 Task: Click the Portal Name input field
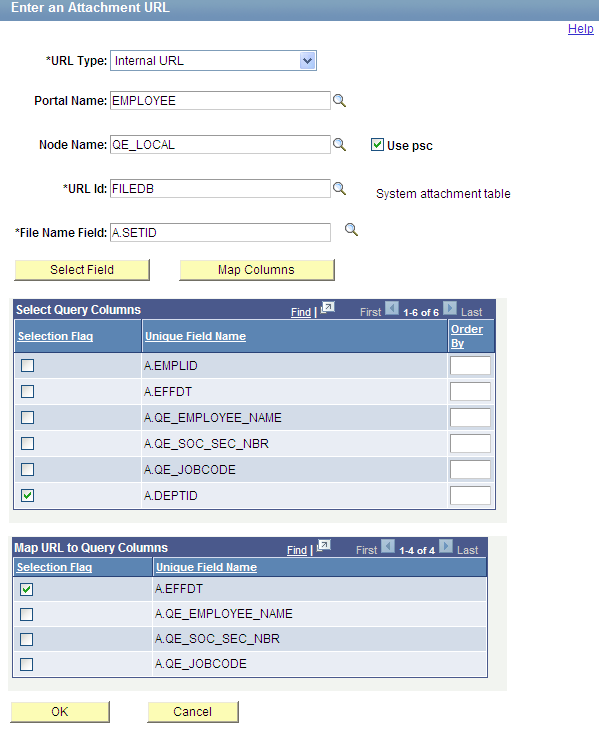(220, 101)
